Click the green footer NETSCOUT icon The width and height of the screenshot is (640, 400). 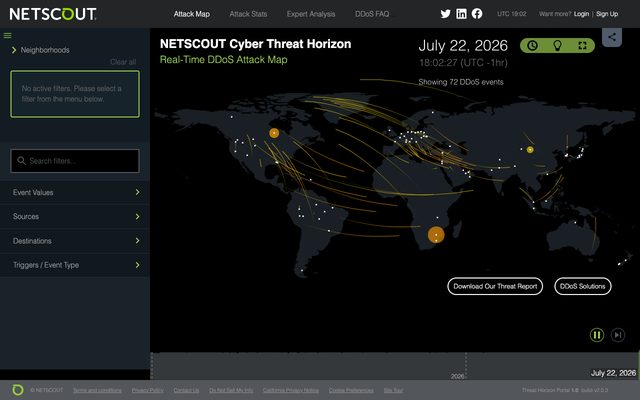click(x=18, y=390)
